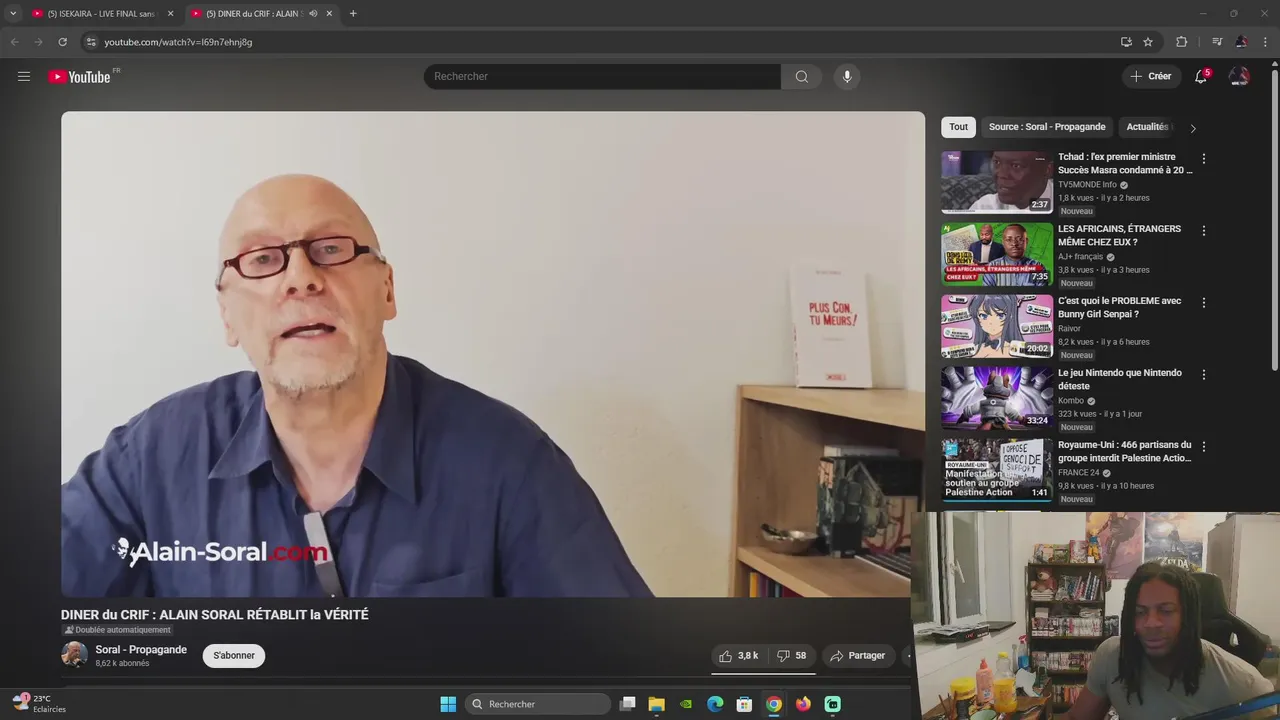This screenshot has height=720, width=1280.
Task: Open options menu for Royaume-Uni video
Action: pyautogui.click(x=1203, y=447)
